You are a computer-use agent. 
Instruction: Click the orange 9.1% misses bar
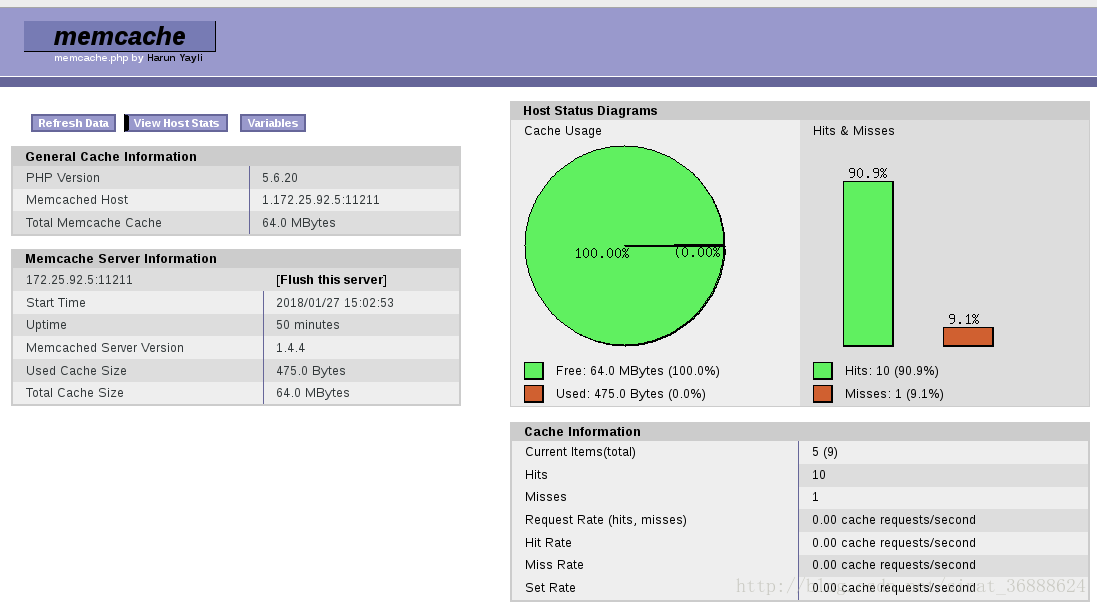pyautogui.click(x=968, y=337)
